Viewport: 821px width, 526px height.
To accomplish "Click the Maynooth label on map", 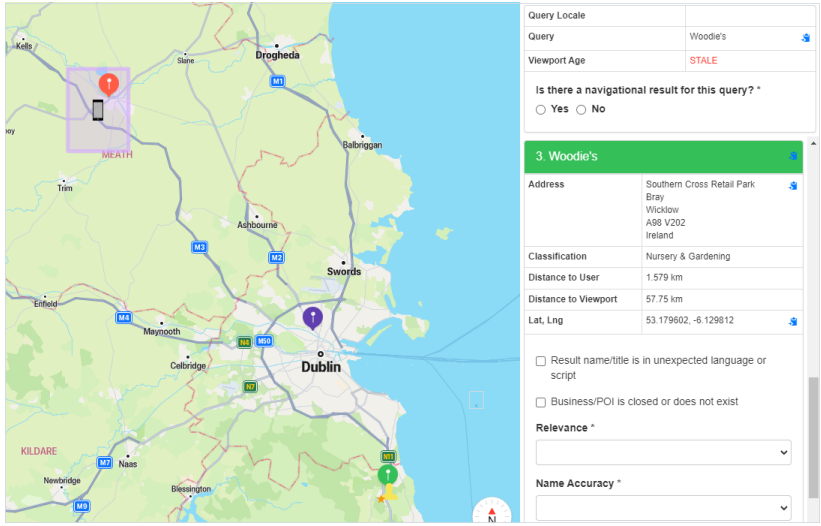I will (162, 332).
